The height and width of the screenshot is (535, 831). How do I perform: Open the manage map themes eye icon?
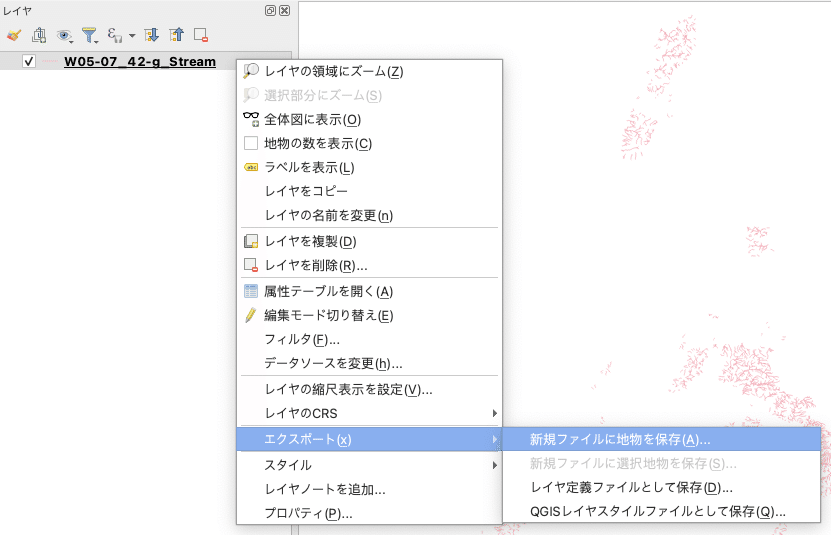point(64,36)
